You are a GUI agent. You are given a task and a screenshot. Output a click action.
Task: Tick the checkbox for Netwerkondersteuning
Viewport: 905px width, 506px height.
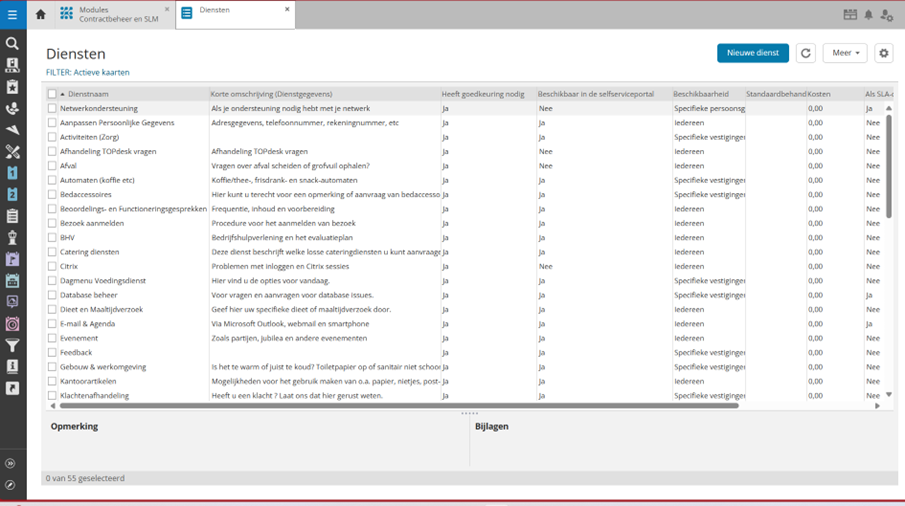(53, 108)
